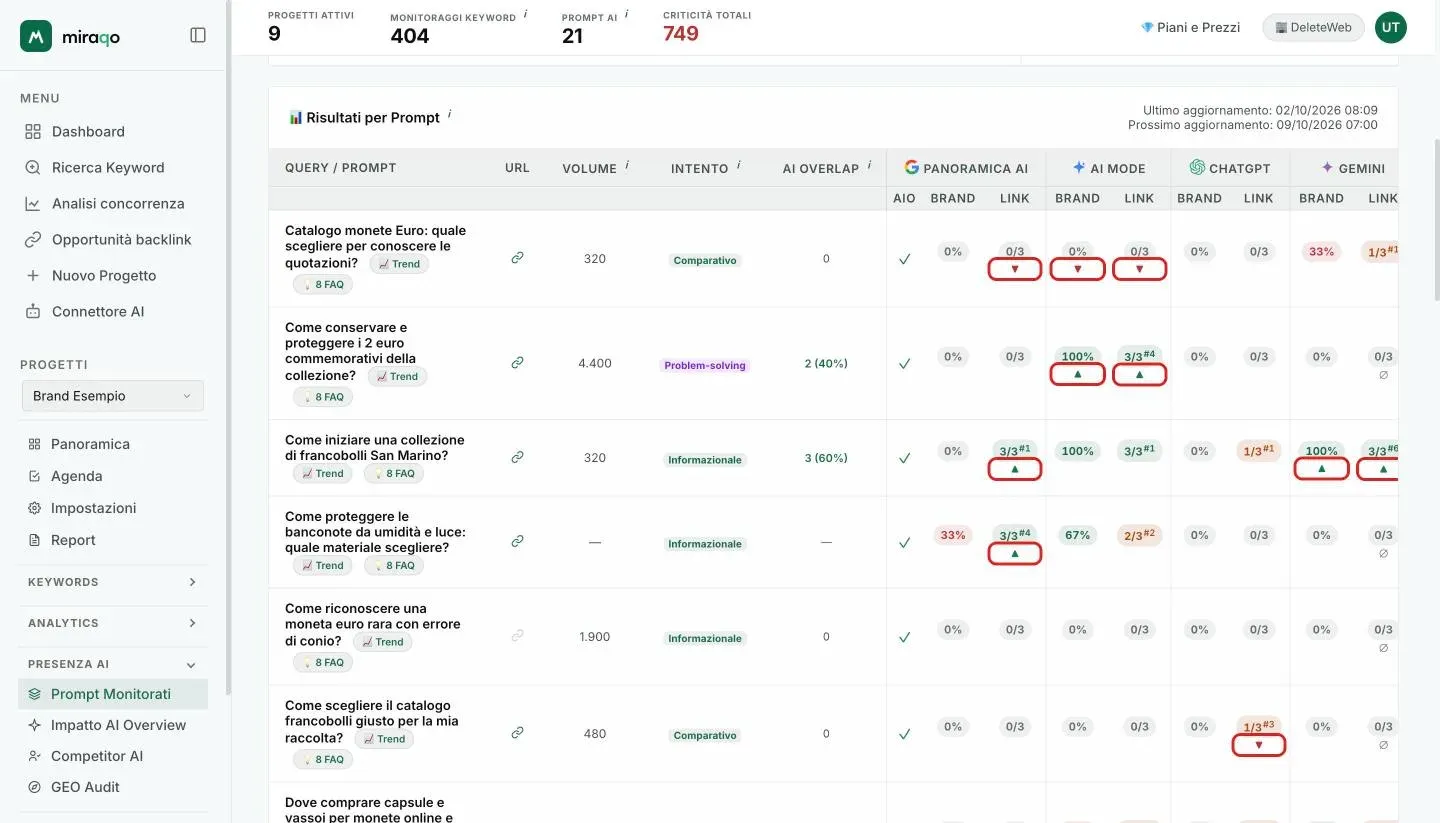The height and width of the screenshot is (823, 1440).
Task: Click Trend badge for Catalogo monete Euro prompt
Action: click(x=399, y=264)
